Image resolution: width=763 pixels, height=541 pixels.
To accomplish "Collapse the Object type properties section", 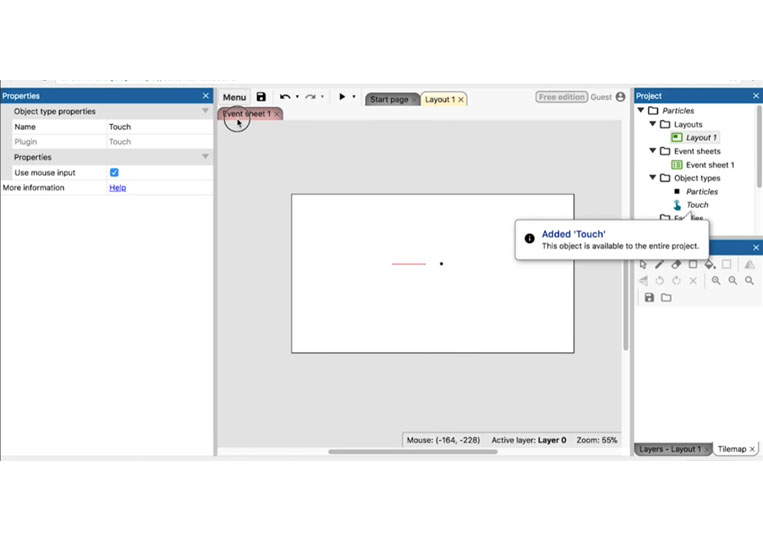I will [205, 111].
